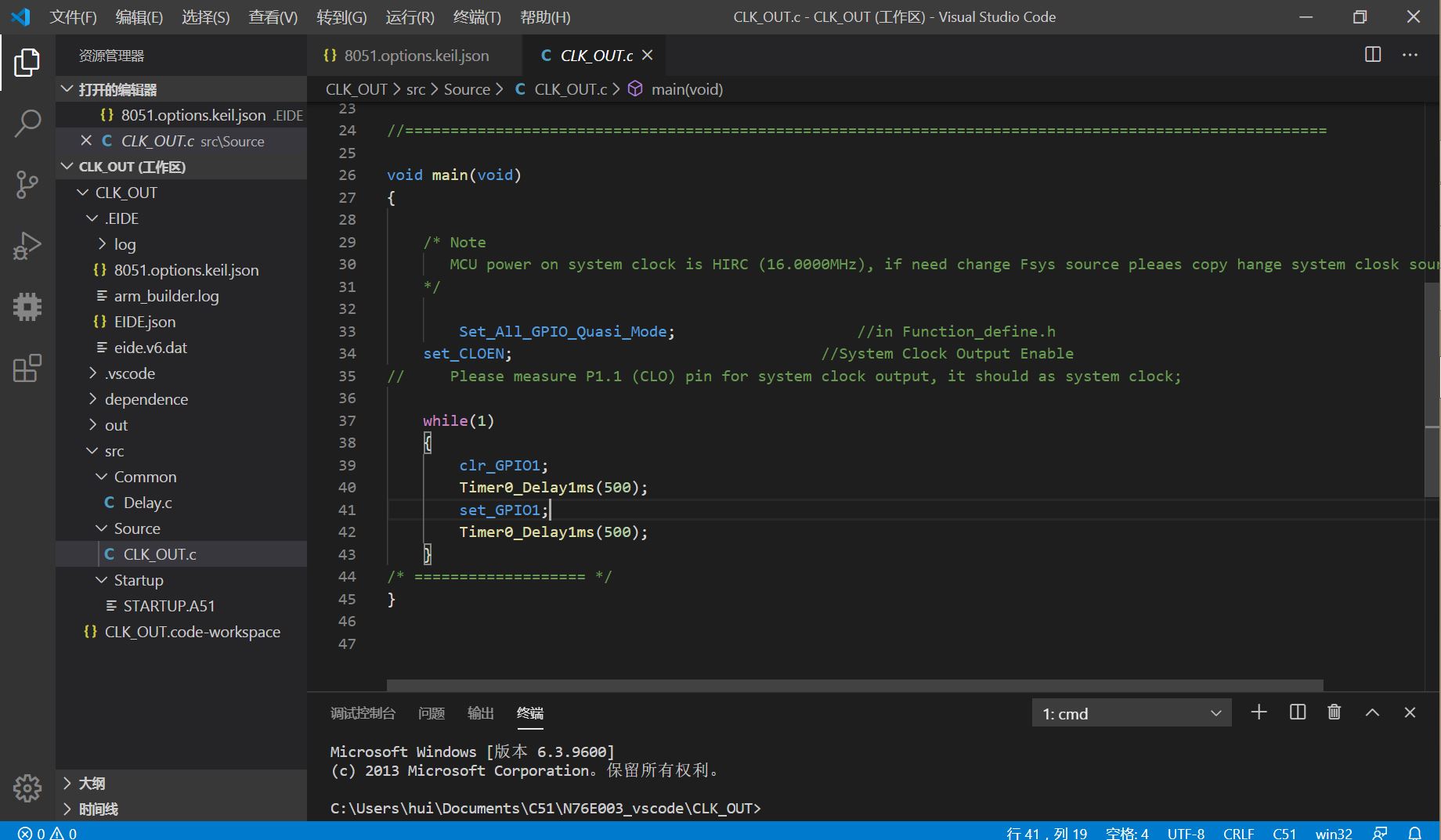Close CLK_OUT.c in open editors list
Screen dimensions: 1441x840
coord(86,141)
